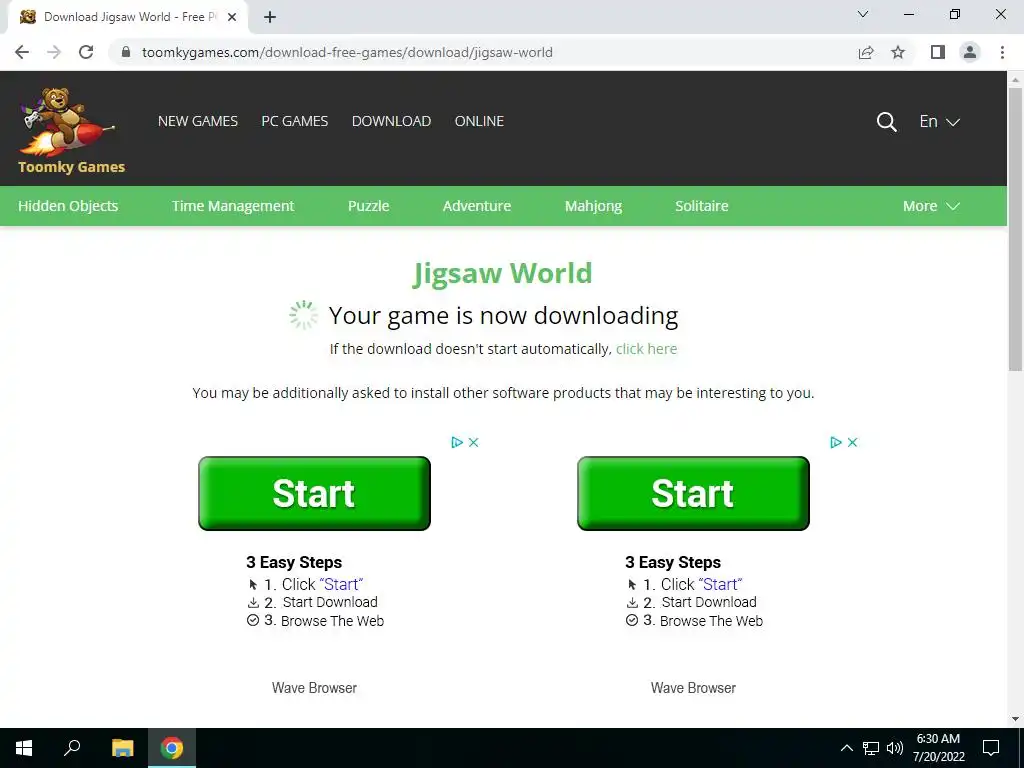Reload the page with refresh icon

(x=86, y=52)
